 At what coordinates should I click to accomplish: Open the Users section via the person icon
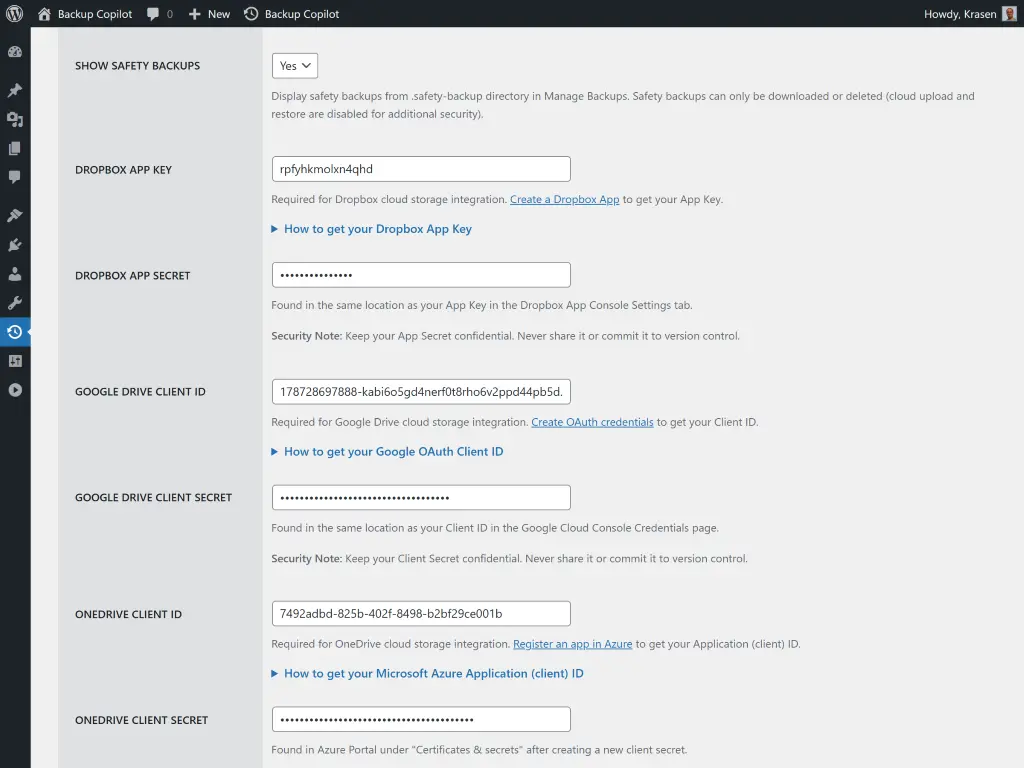click(x=16, y=273)
